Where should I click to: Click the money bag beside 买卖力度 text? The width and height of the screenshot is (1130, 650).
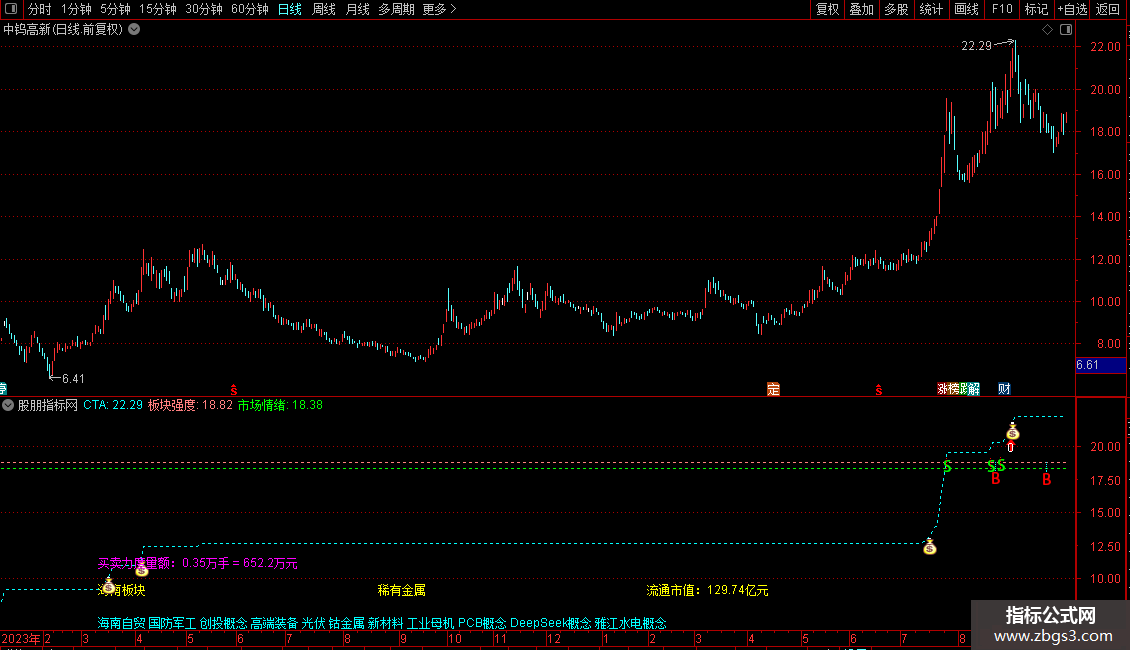[x=142, y=569]
